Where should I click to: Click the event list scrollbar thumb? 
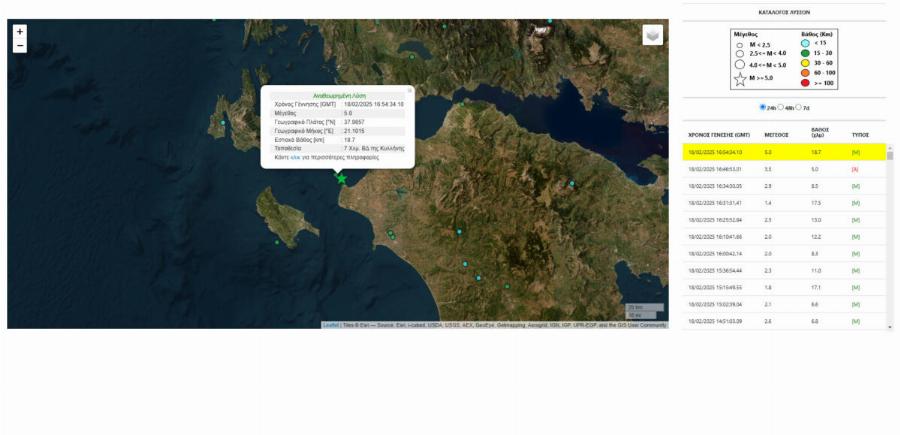[x=890, y=156]
